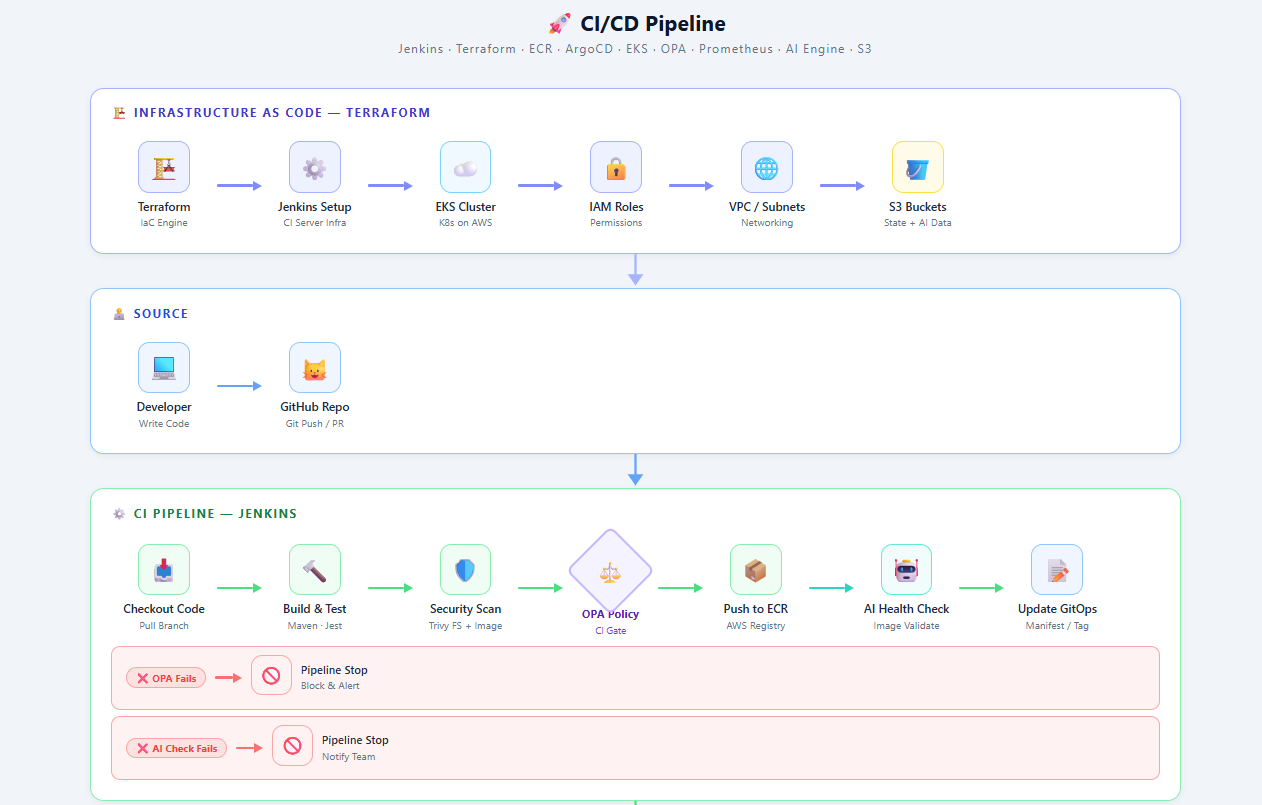This screenshot has width=1262, height=805.
Task: Click the K8s on AWS caption
Action: click(466, 223)
